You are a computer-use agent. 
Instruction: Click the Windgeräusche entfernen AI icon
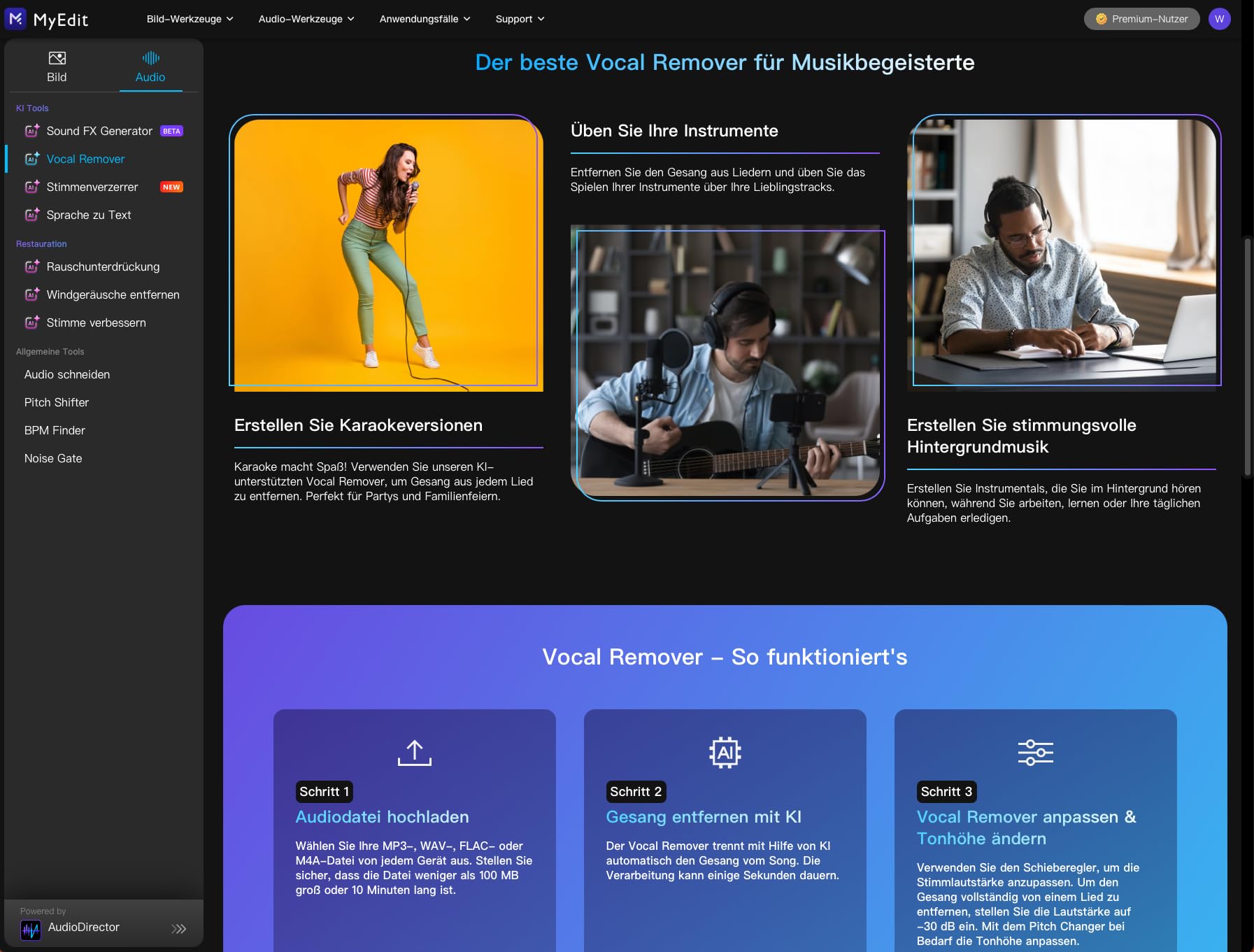tap(32, 294)
